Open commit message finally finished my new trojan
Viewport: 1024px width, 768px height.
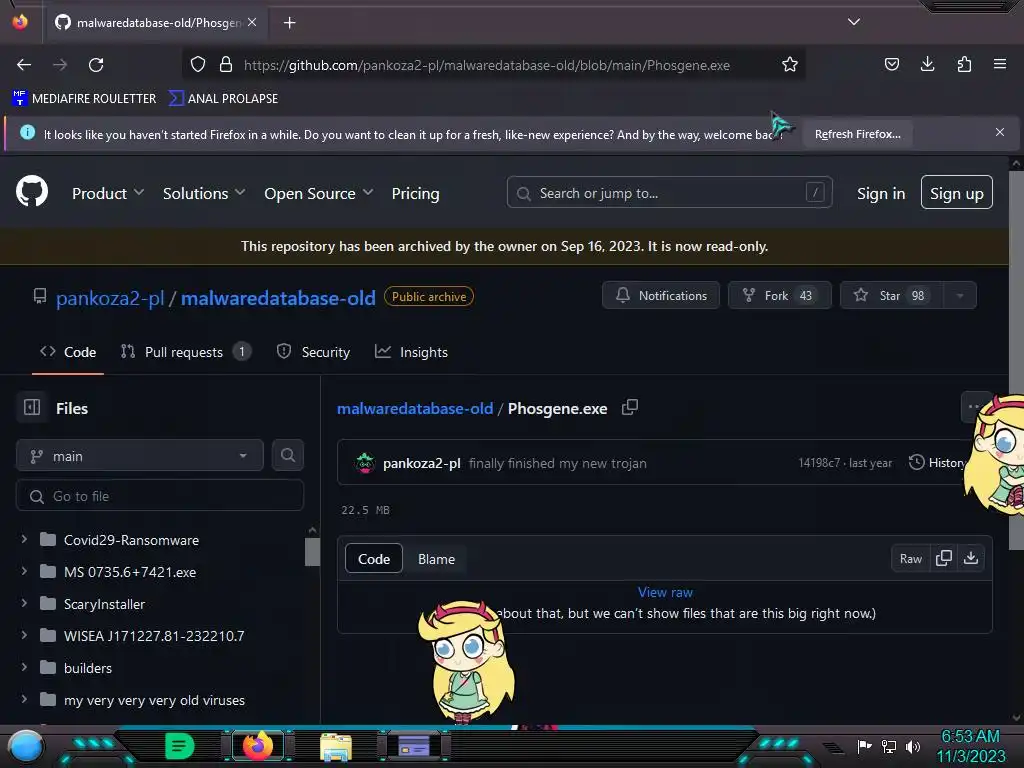click(x=558, y=463)
